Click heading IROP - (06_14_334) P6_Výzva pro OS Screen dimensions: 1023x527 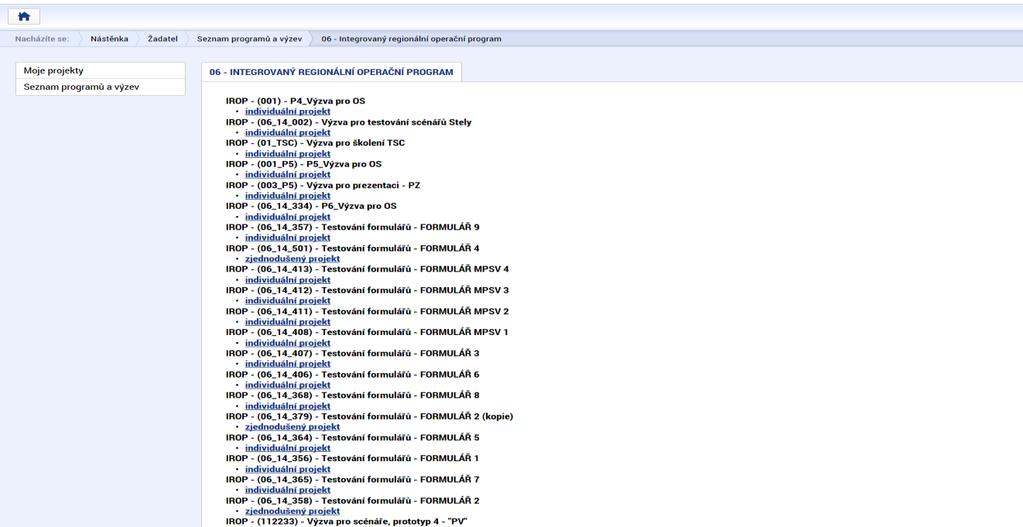(x=311, y=206)
